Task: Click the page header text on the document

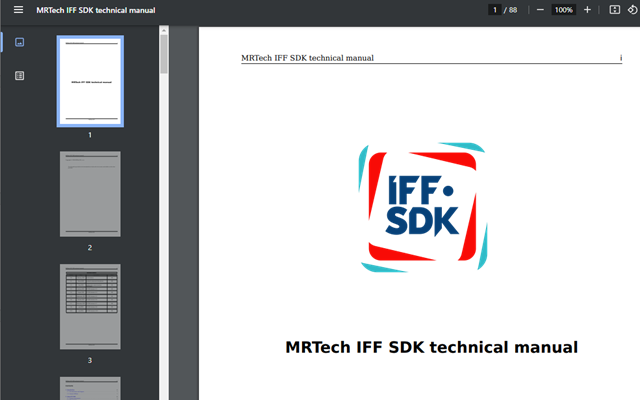Action: [307, 58]
